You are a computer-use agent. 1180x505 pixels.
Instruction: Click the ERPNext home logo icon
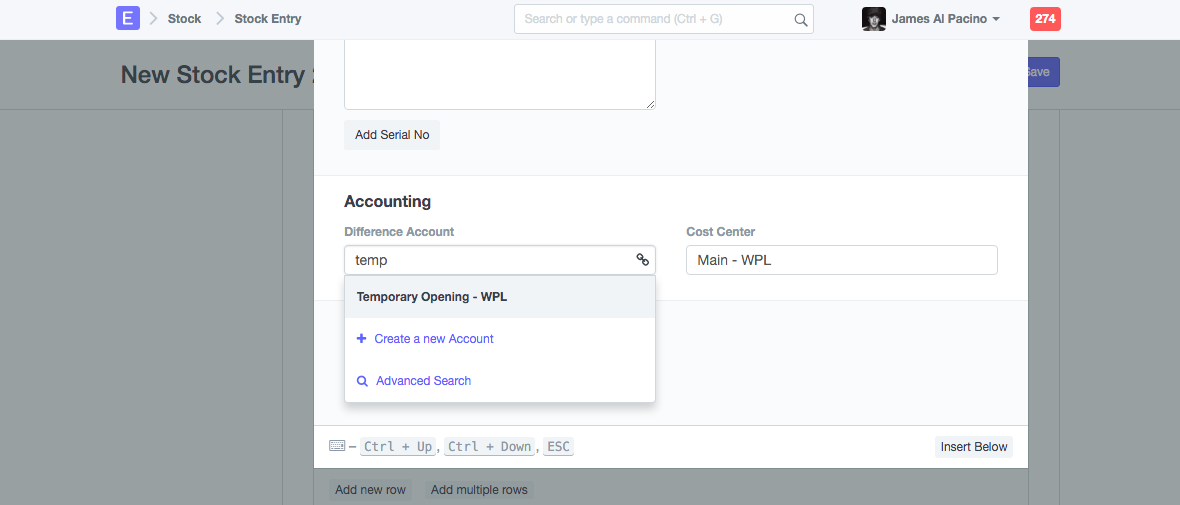pos(127,19)
